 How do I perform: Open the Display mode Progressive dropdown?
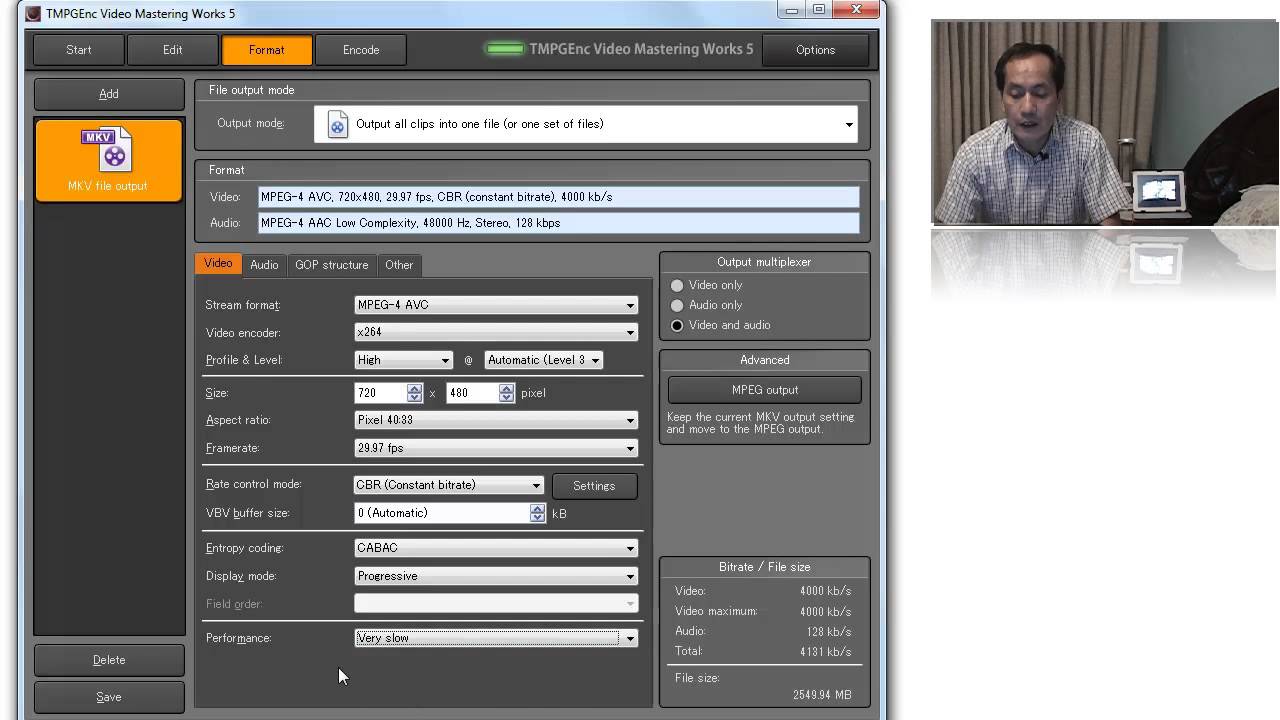point(496,576)
